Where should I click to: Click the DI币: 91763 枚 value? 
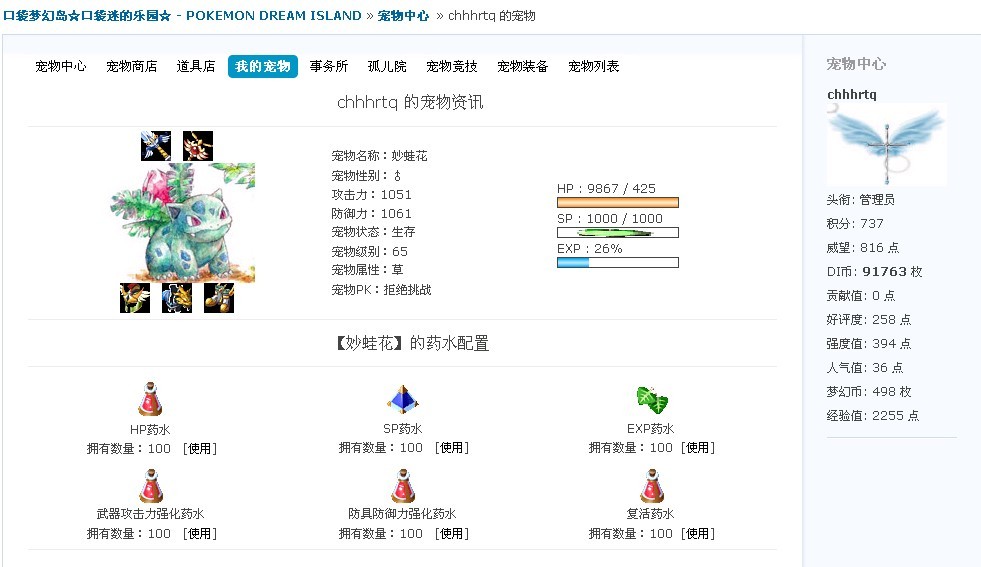pyautogui.click(x=875, y=272)
